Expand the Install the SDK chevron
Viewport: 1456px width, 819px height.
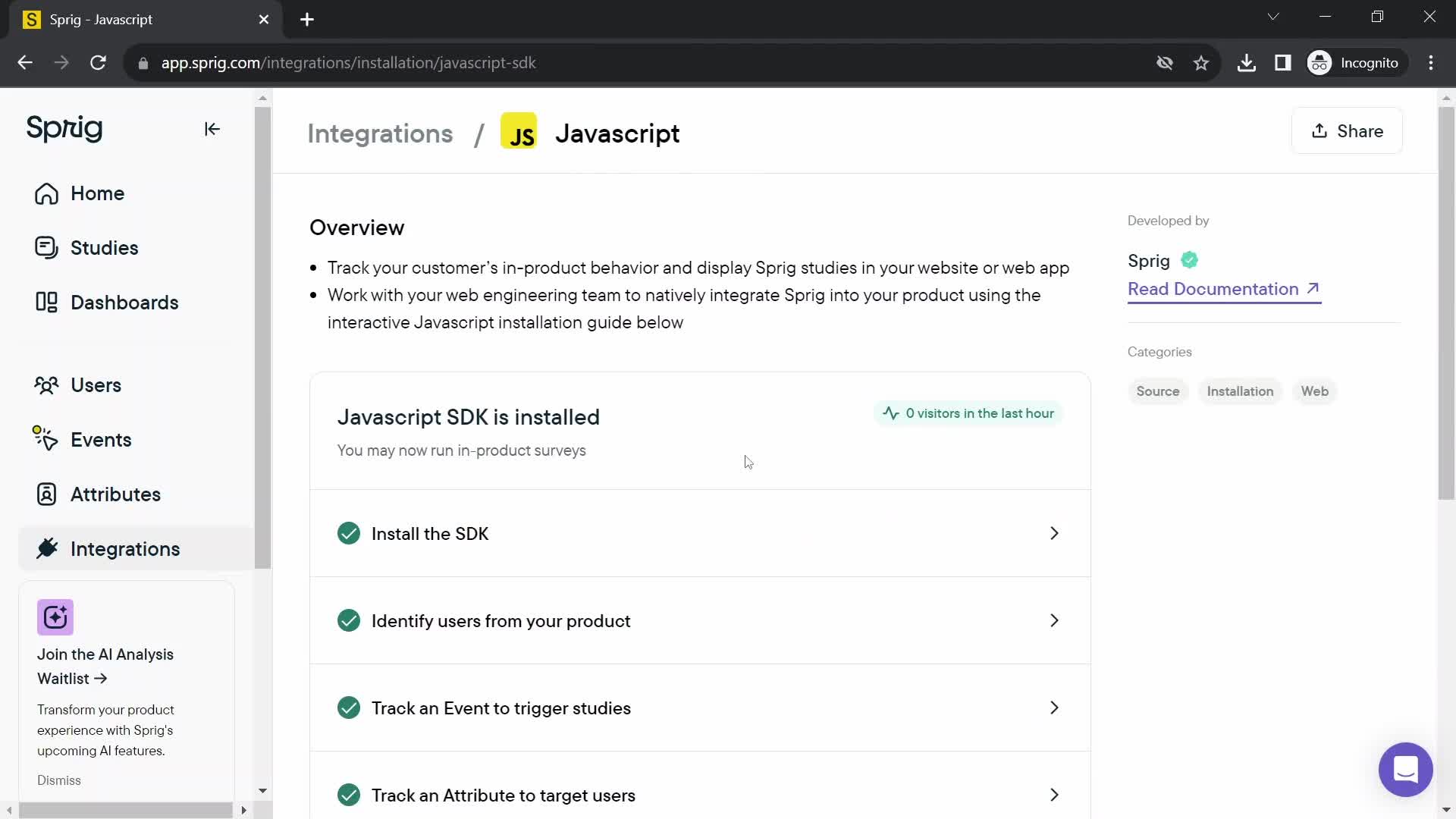coord(1054,534)
